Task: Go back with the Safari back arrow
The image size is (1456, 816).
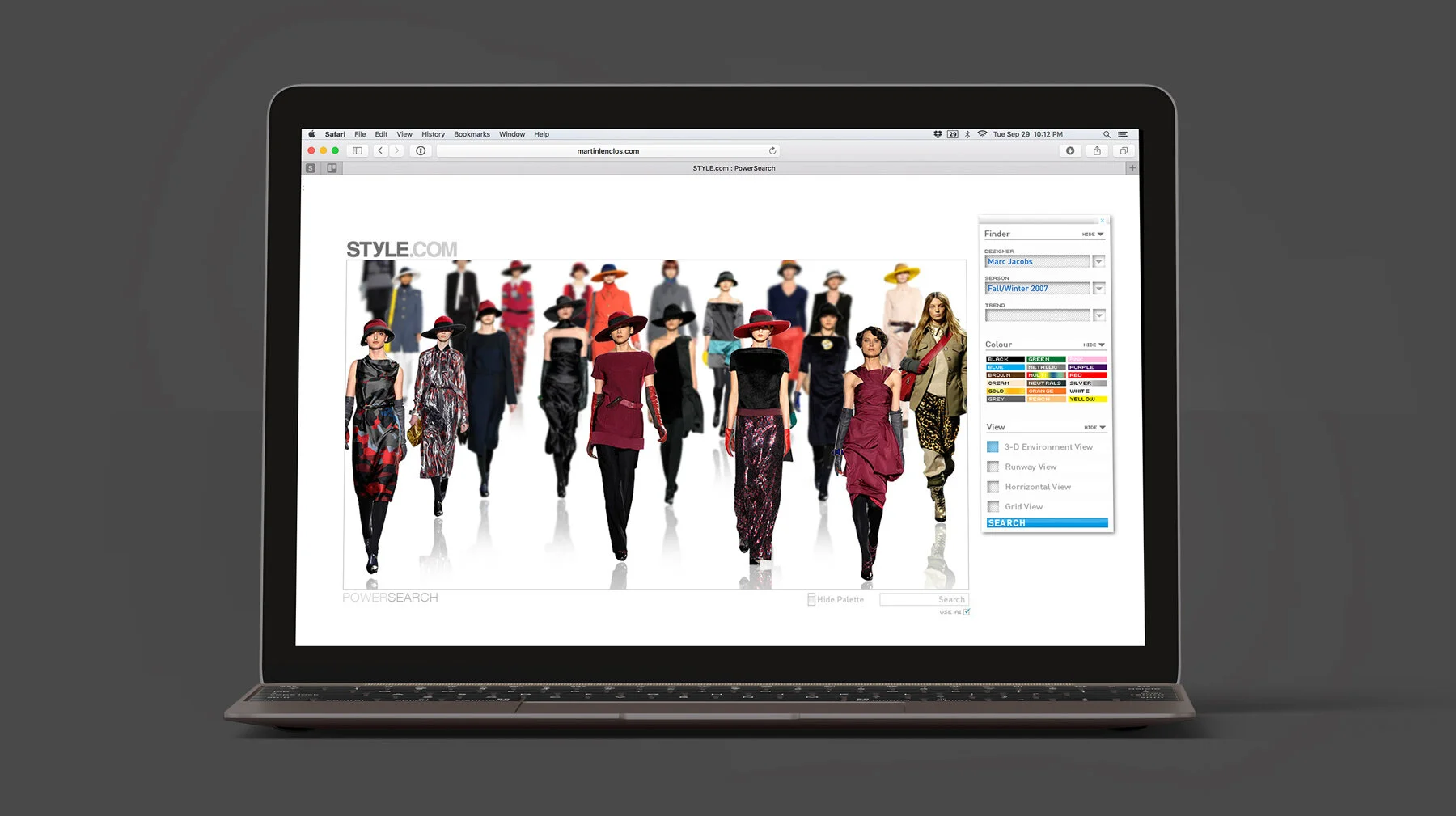Action: pyautogui.click(x=380, y=151)
